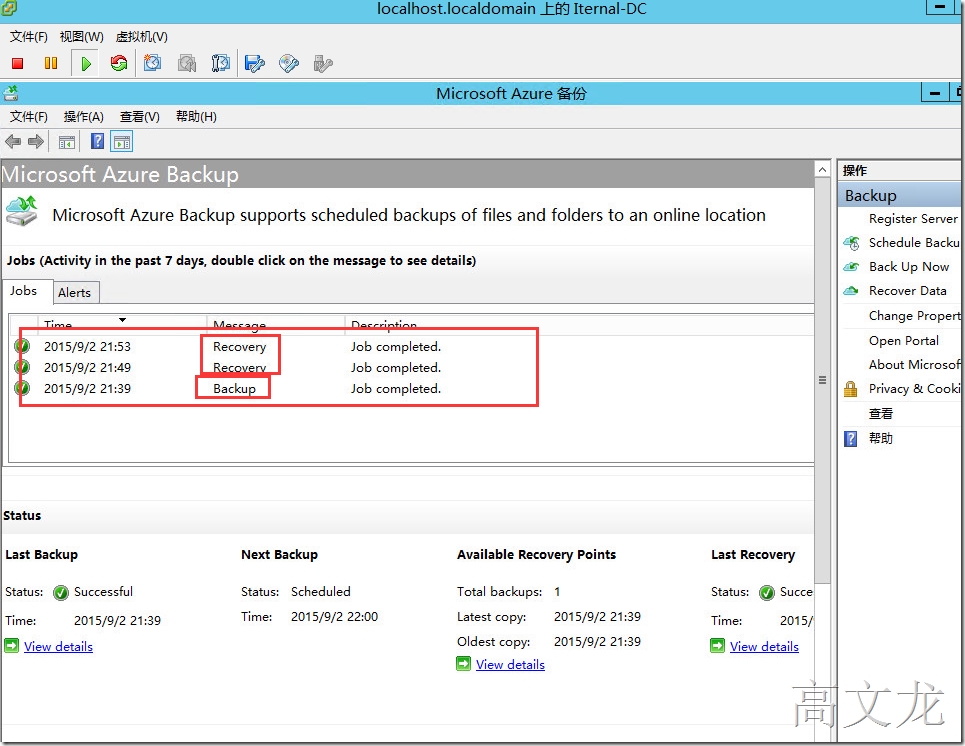Image resolution: width=965 pixels, height=746 pixels.
Task: Click Schedule Backup action
Action: point(914,243)
